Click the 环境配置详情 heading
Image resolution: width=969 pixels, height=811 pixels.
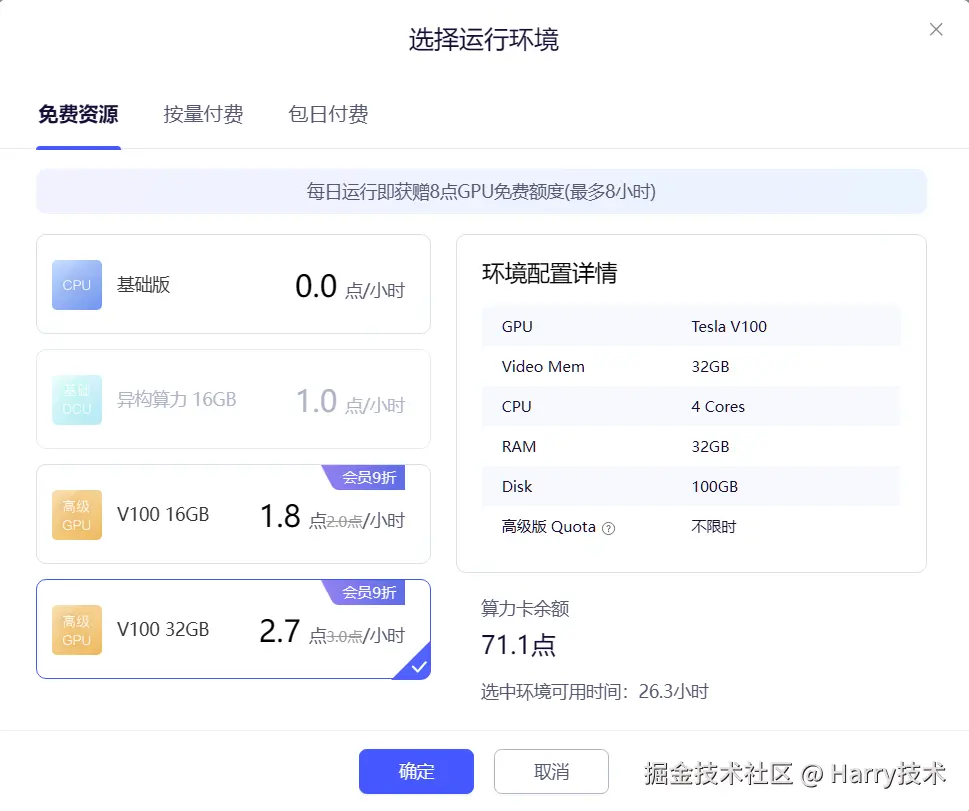click(x=549, y=273)
